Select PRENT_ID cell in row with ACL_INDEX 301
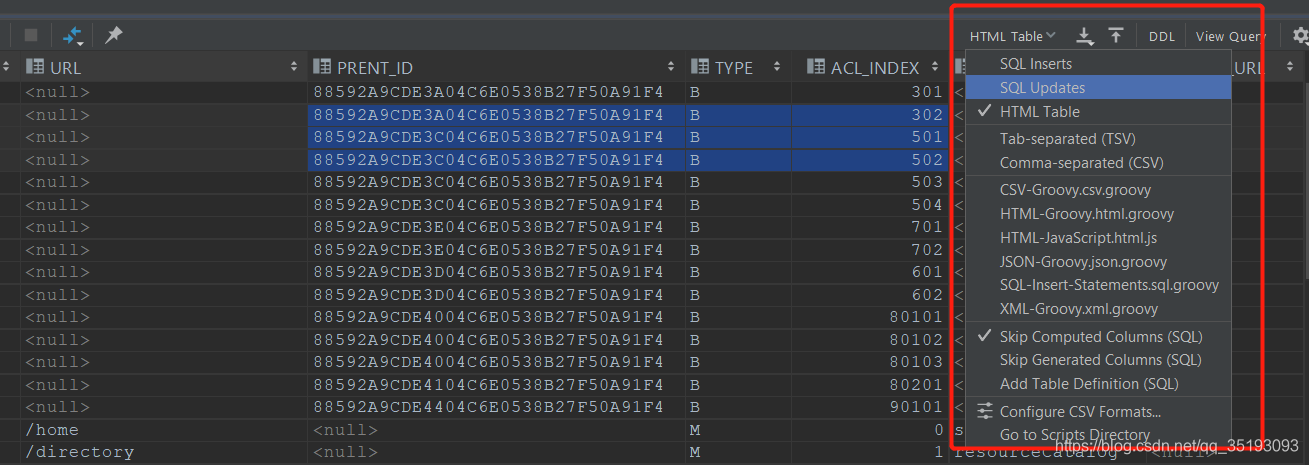The width and height of the screenshot is (1309, 465). pos(495,93)
